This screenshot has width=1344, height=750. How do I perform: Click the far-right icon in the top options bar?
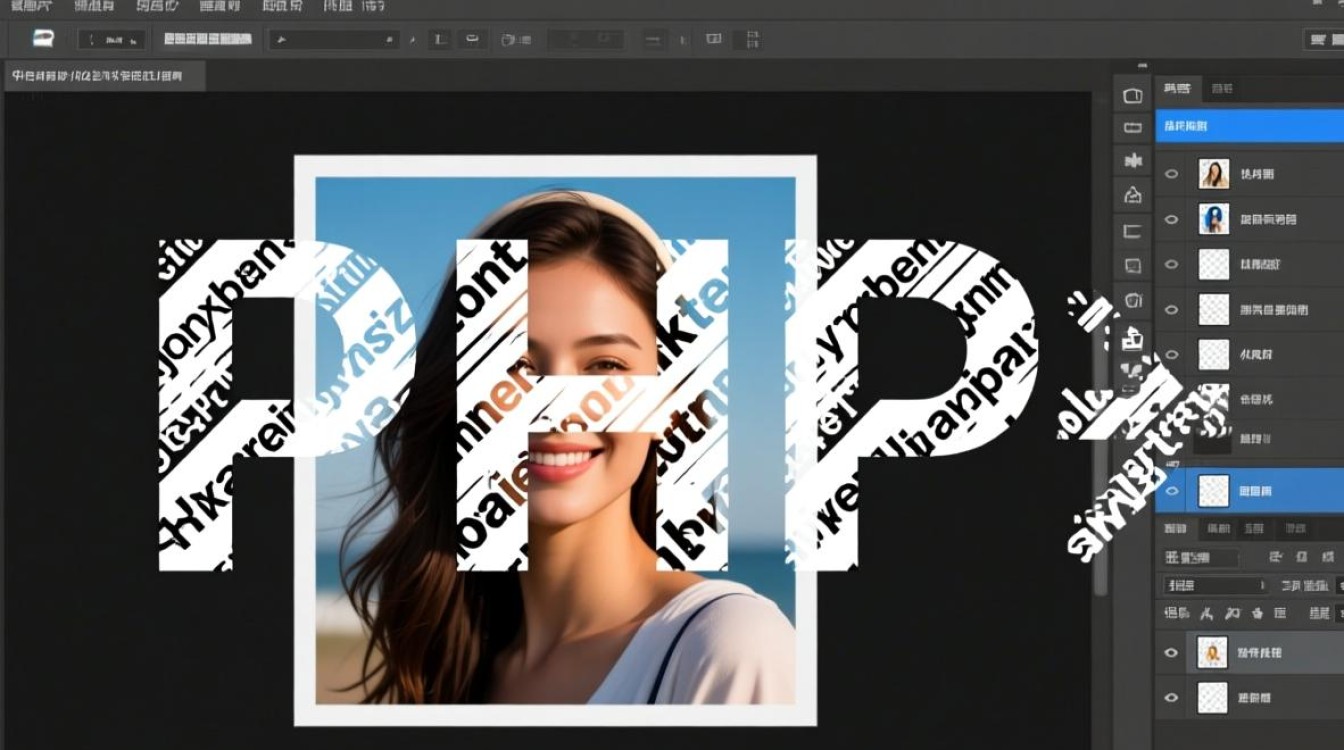click(x=1320, y=40)
